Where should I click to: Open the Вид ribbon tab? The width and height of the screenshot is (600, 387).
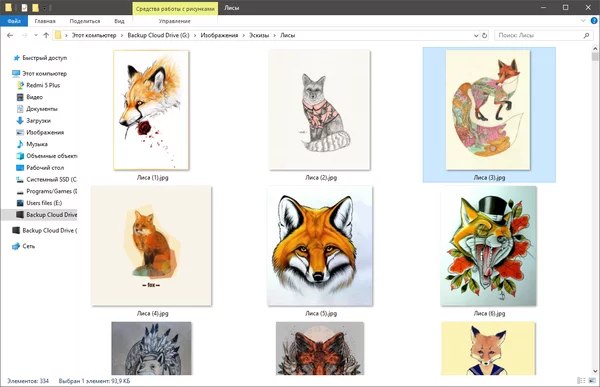pos(119,21)
